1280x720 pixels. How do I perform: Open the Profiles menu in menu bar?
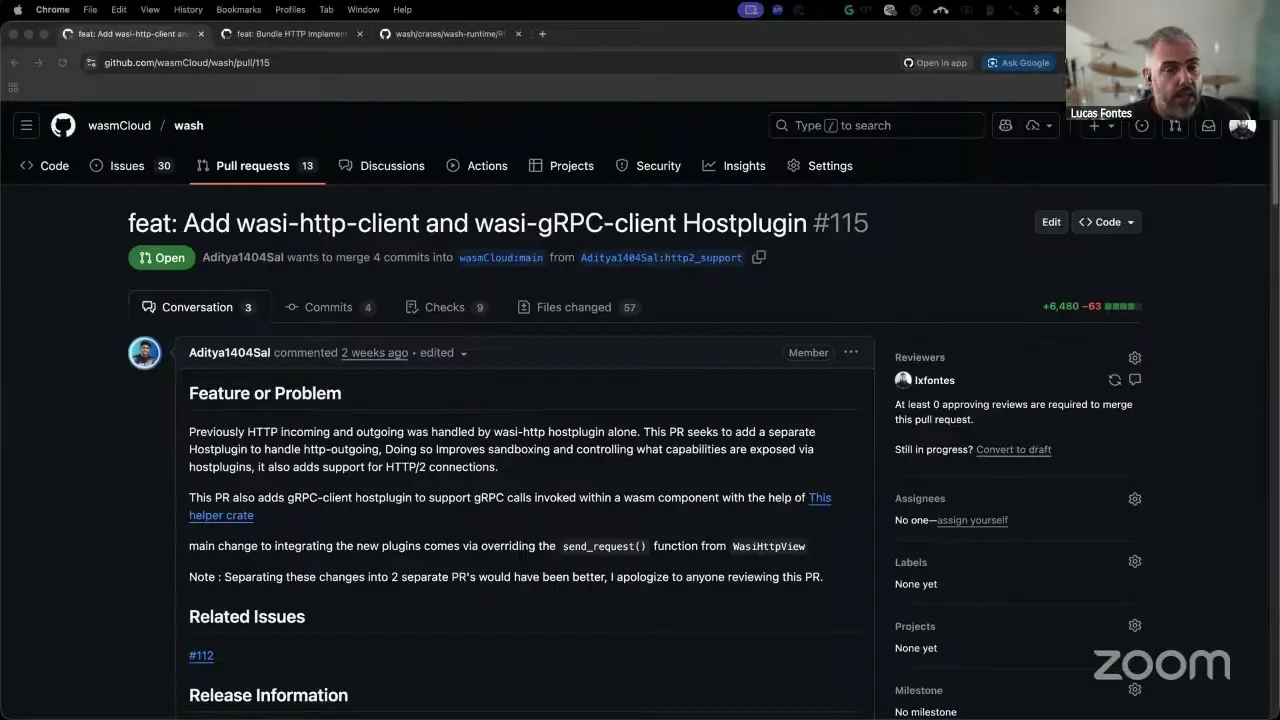click(x=290, y=10)
